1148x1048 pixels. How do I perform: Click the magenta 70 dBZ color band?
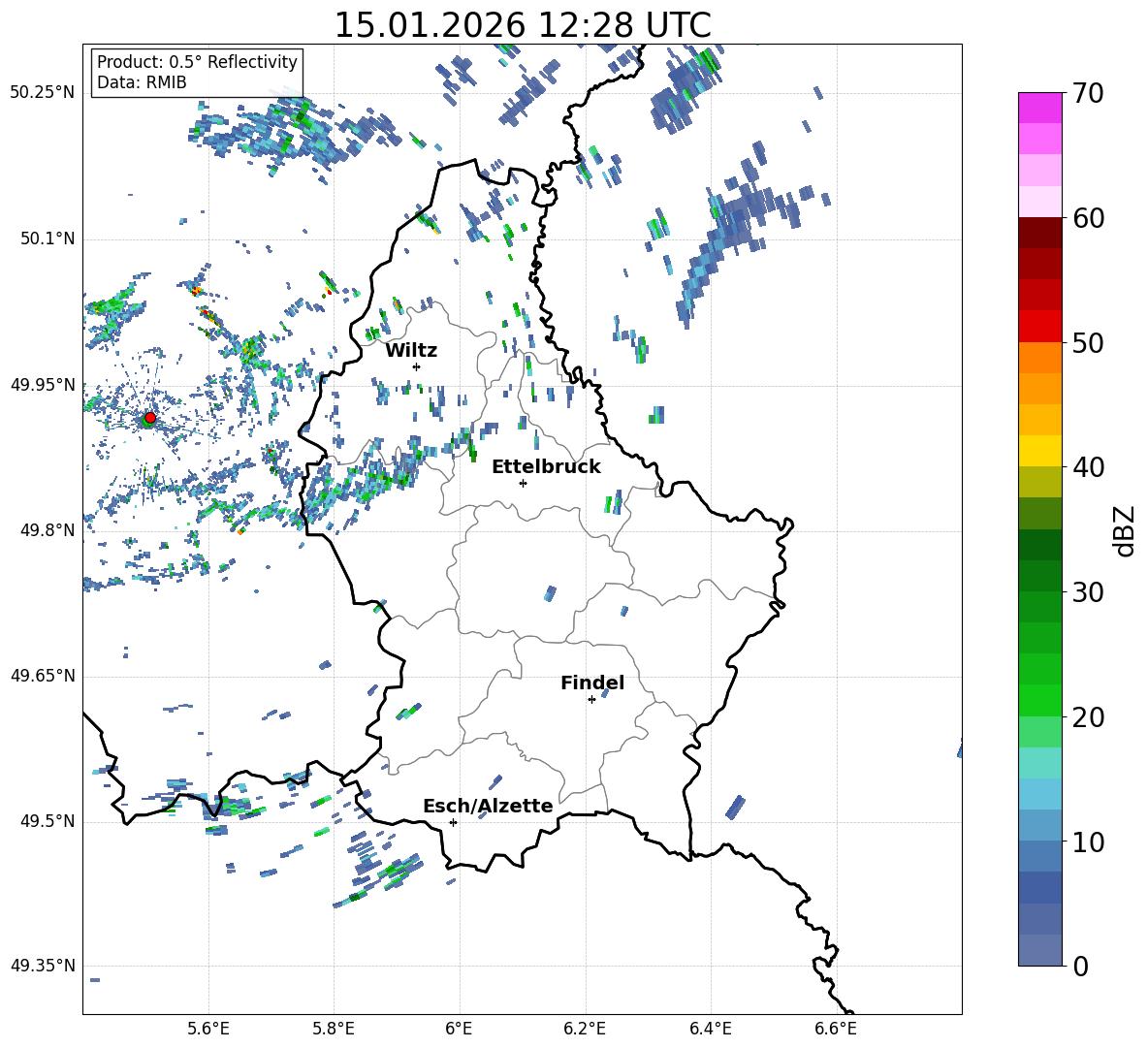pos(1039,108)
